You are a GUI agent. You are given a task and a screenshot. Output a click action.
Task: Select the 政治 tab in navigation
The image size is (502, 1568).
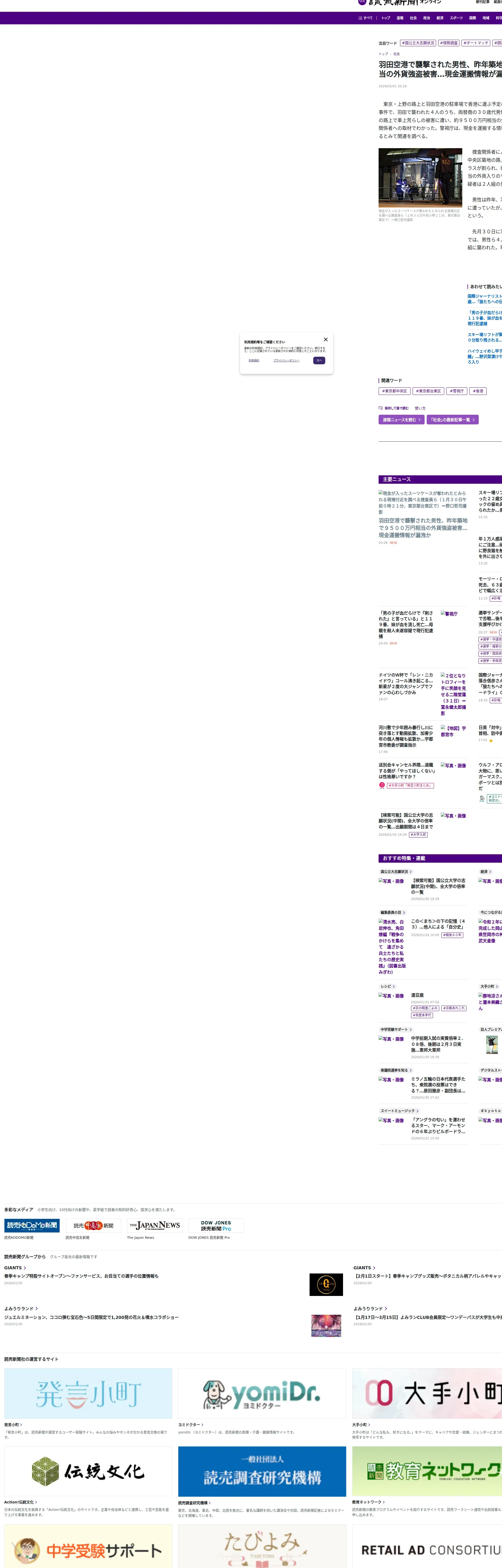426,18
